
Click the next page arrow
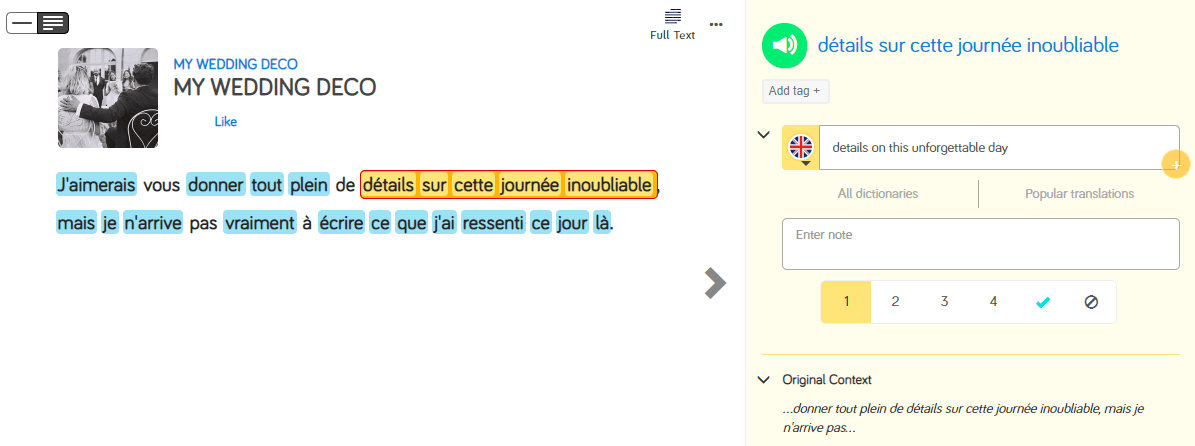[x=714, y=283]
